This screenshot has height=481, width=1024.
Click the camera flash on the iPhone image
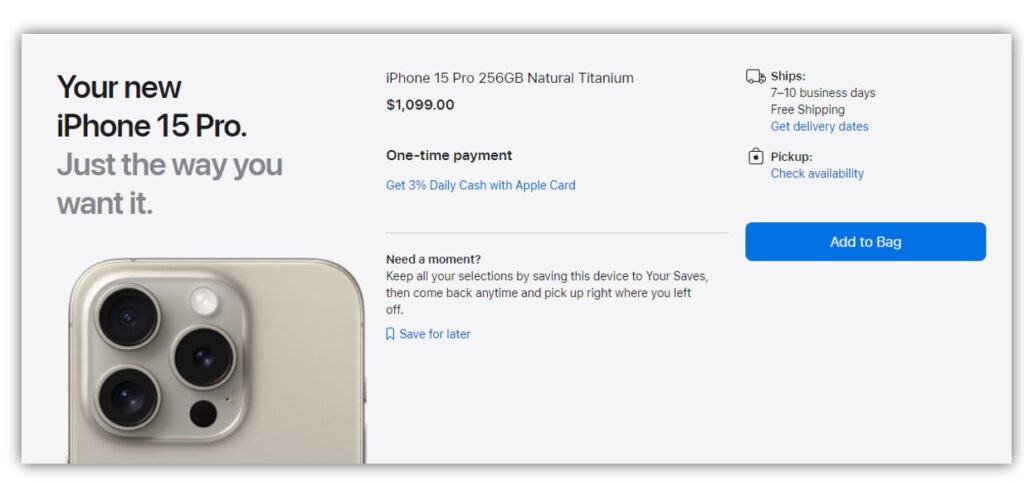pyautogui.click(x=205, y=300)
